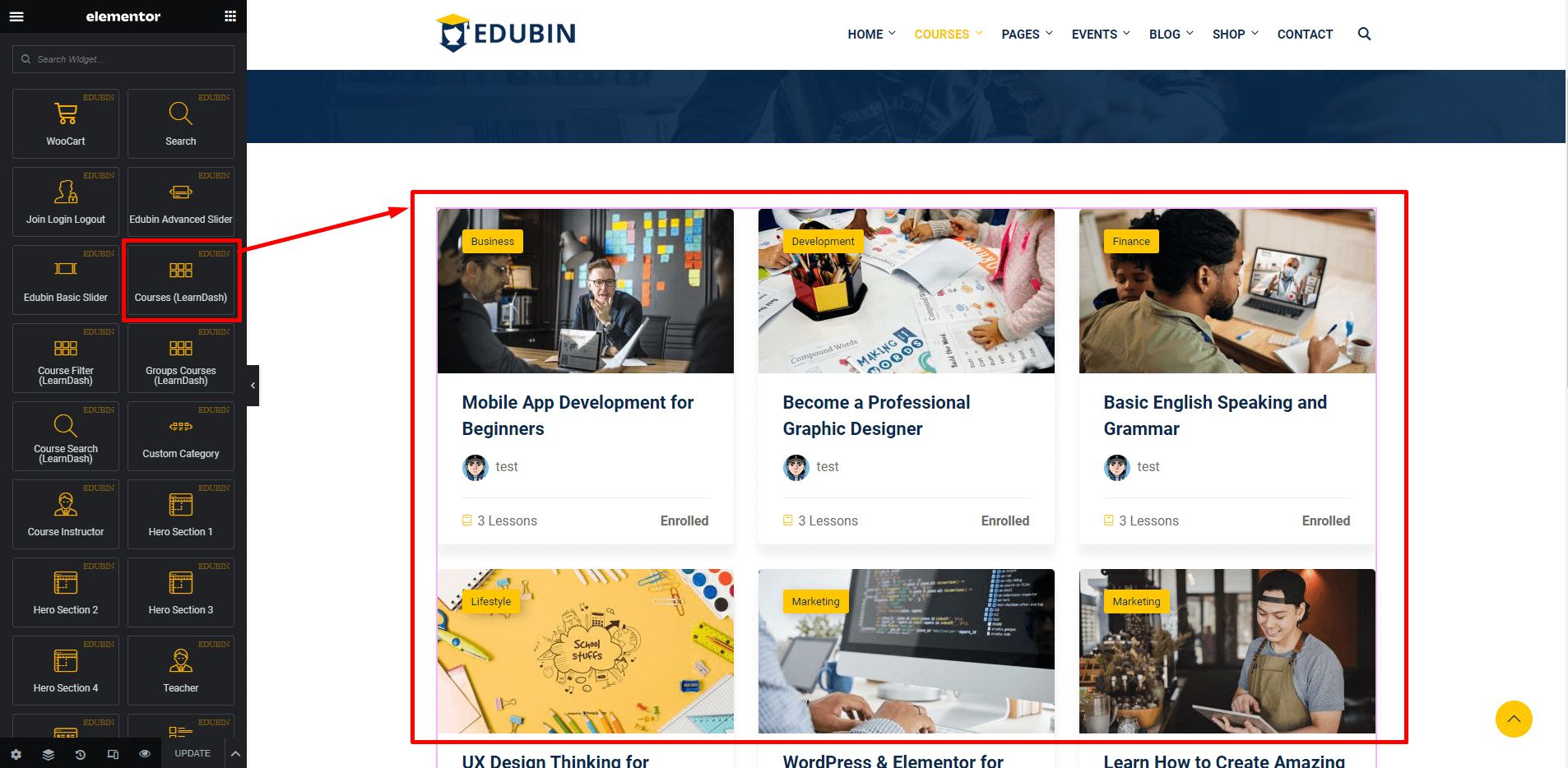Open Elementor settings gear

click(16, 754)
